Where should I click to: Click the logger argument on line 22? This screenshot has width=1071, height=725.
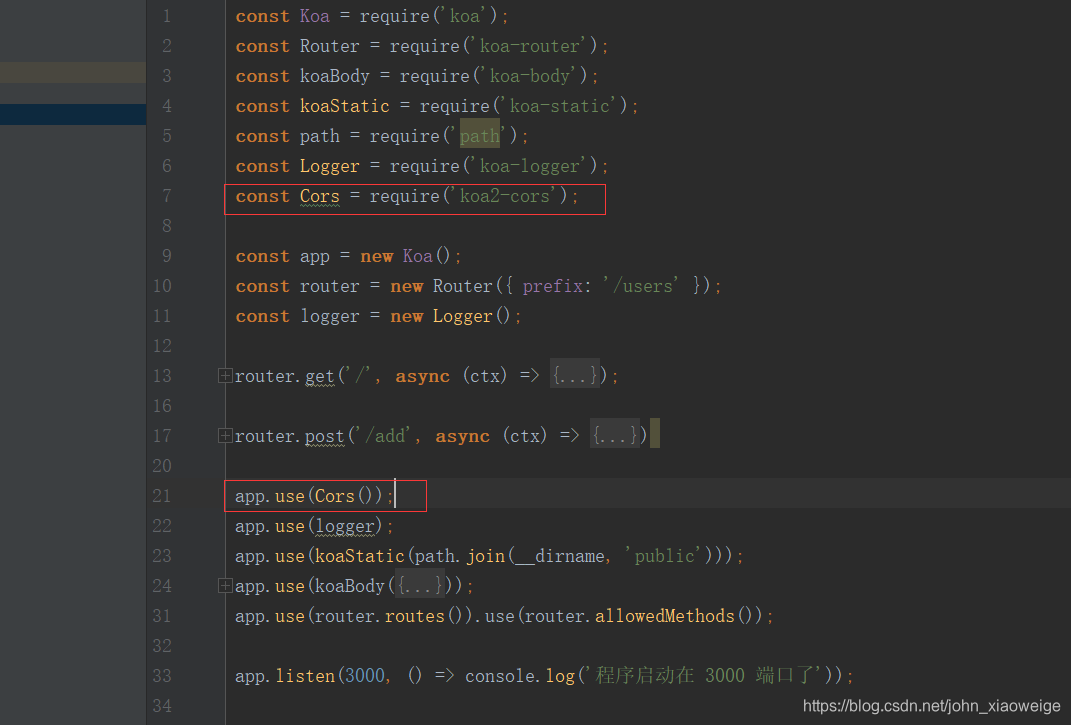tap(344, 526)
